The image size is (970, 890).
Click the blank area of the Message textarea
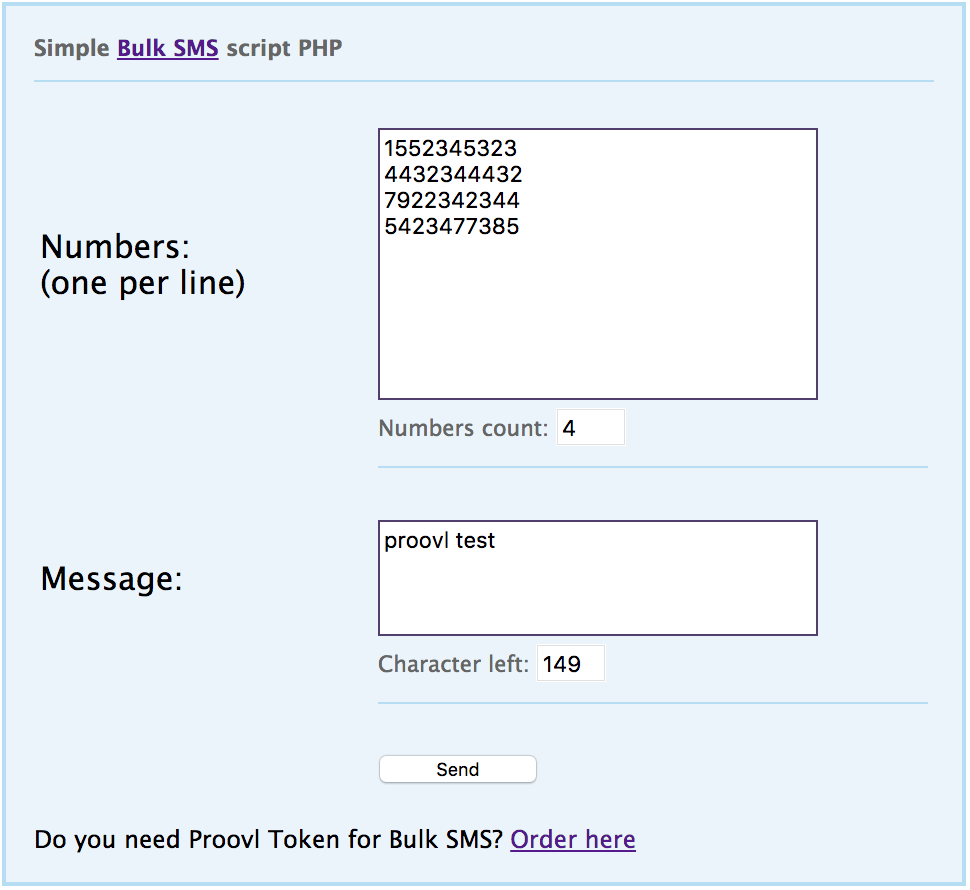click(x=597, y=595)
